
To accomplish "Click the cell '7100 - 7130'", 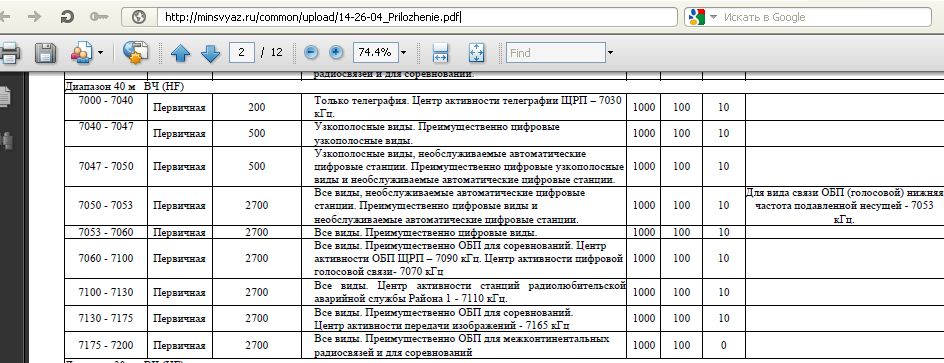I will [x=106, y=293].
